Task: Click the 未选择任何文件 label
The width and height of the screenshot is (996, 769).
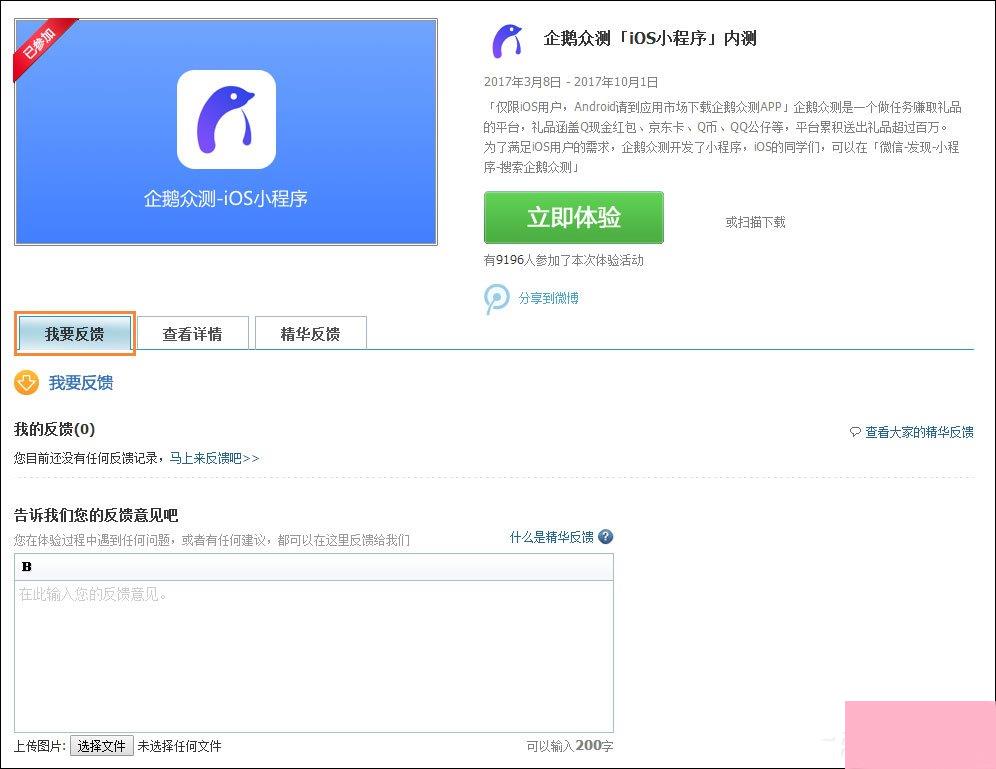Action: coord(179,746)
